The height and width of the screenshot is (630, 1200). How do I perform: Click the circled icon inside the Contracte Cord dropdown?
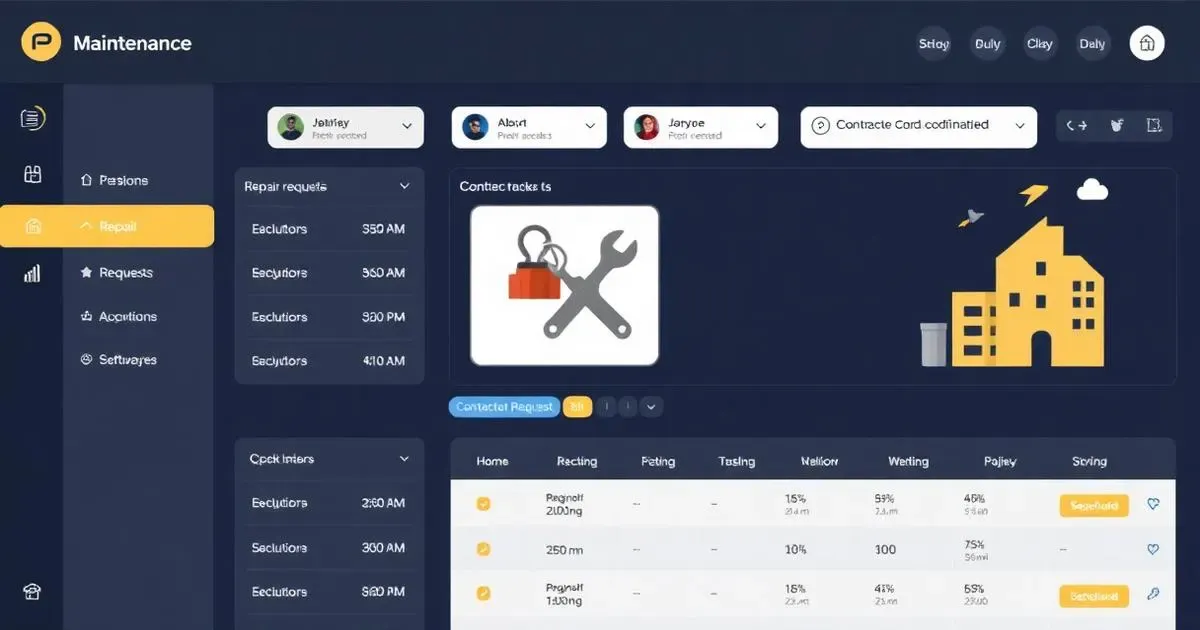pyautogui.click(x=820, y=126)
